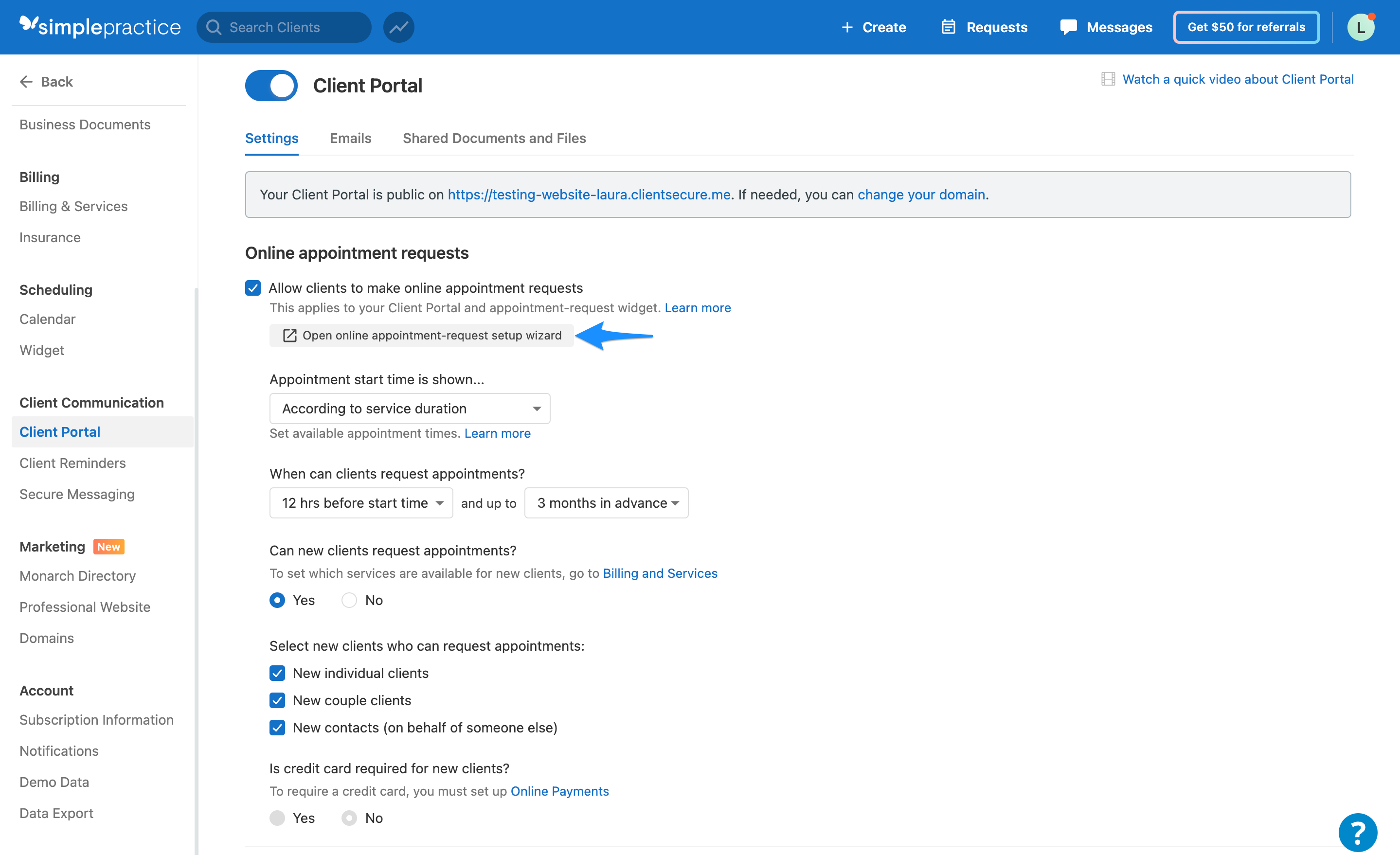Switch to Shared Documents and Files tab
The width and height of the screenshot is (1400, 855).
pyautogui.click(x=494, y=138)
